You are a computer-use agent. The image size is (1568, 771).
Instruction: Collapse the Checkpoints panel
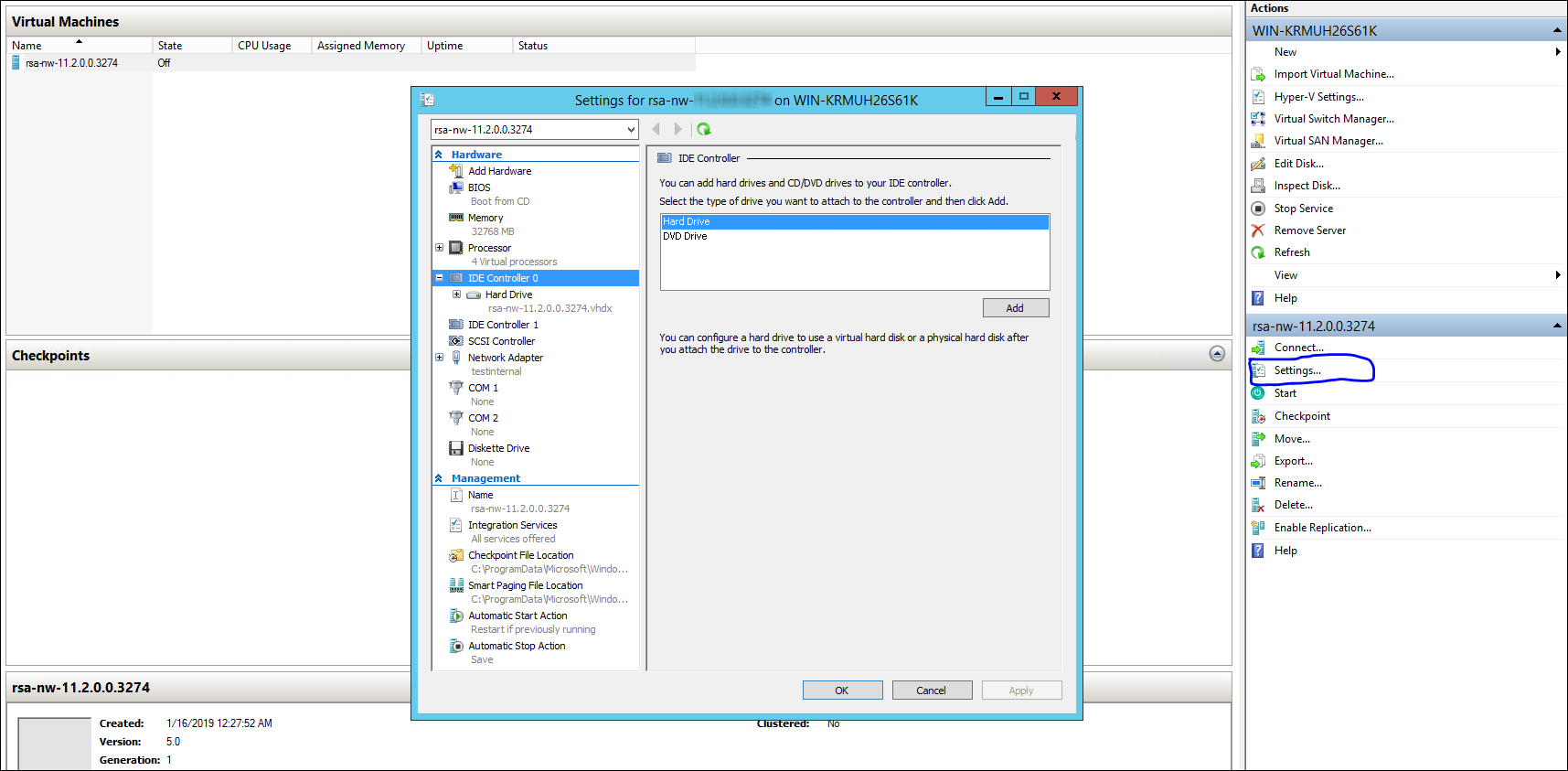pyautogui.click(x=1216, y=354)
